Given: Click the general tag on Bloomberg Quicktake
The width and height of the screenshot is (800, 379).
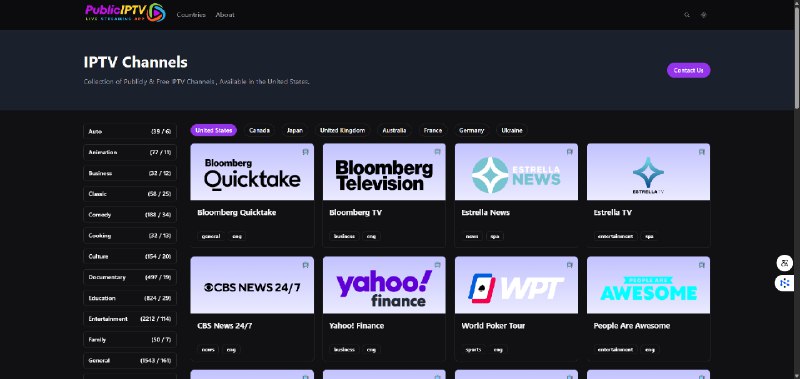Looking at the screenshot, I should coord(211,236).
